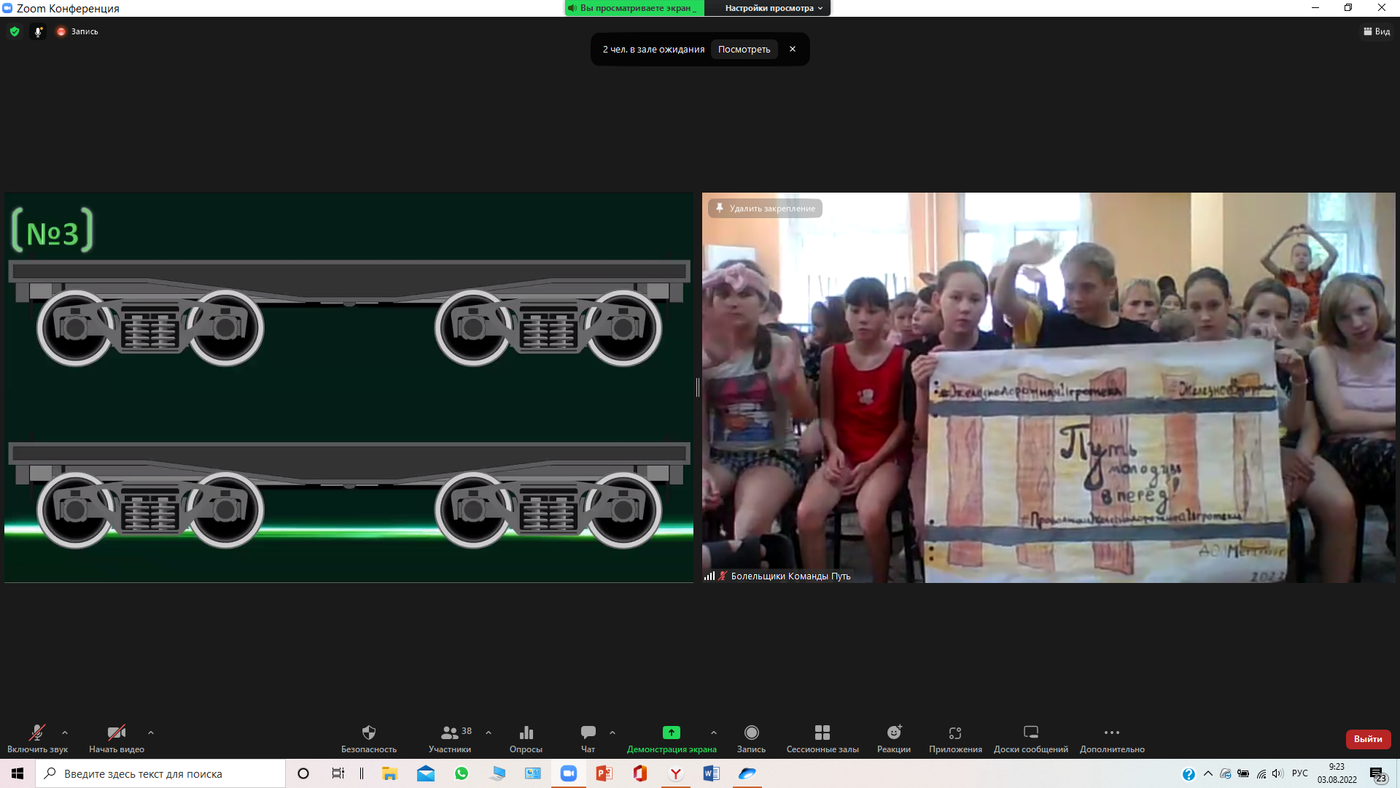Open the Вид view menu
1400x788 pixels.
[1377, 31]
